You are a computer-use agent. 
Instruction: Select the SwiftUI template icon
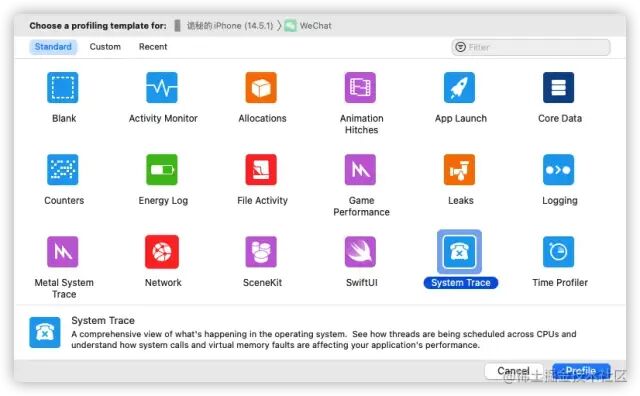point(360,251)
